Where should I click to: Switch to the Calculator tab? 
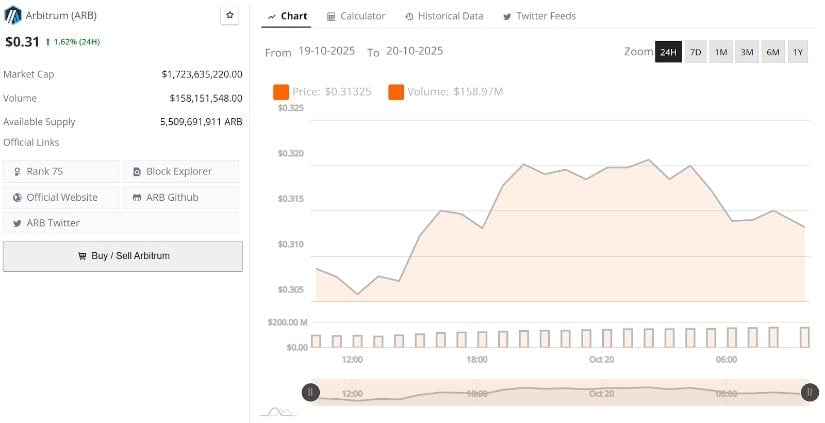tap(356, 16)
